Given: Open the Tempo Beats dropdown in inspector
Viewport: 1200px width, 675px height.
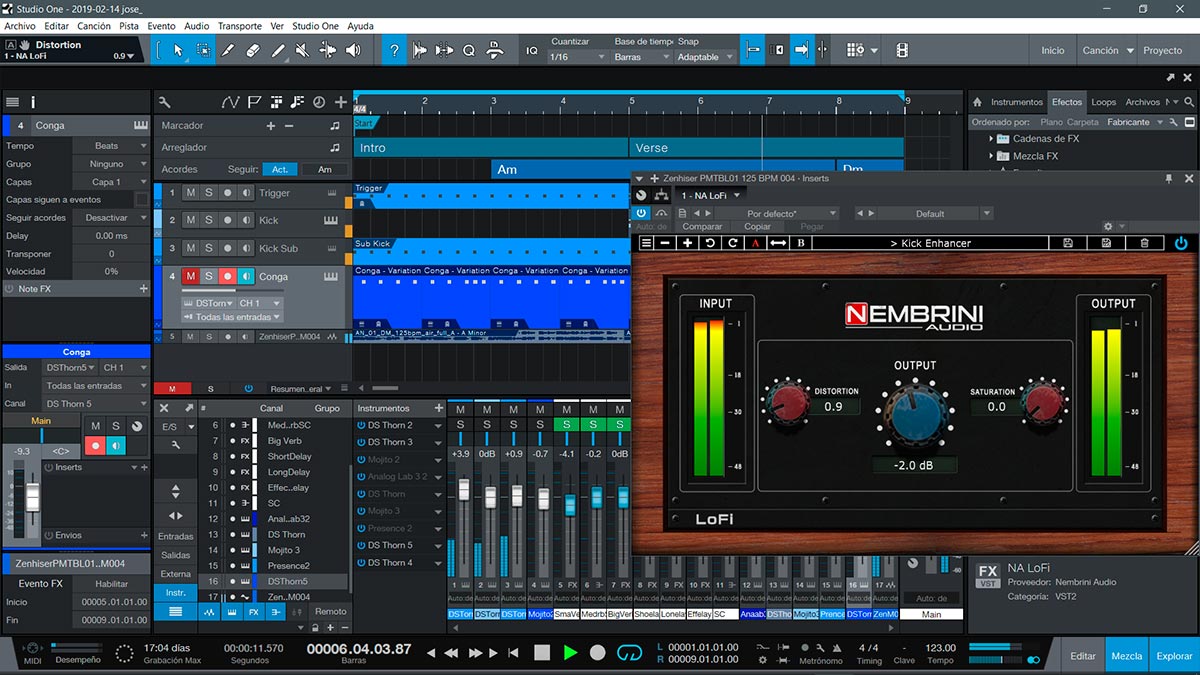Looking at the screenshot, I should click(x=109, y=146).
